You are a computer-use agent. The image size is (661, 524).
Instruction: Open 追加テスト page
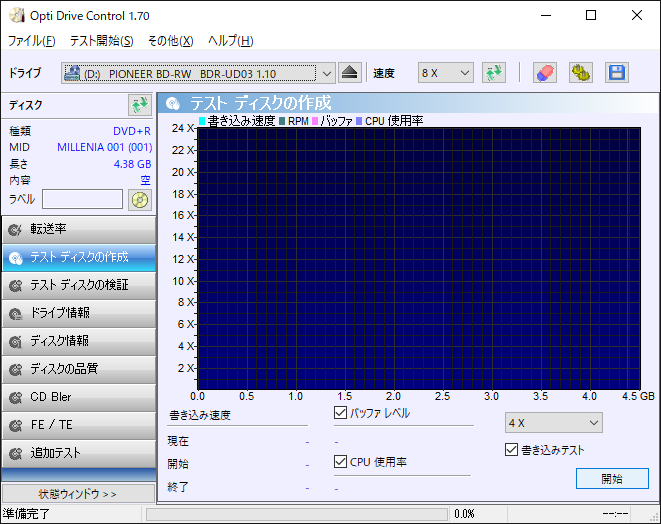pyautogui.click(x=79, y=453)
